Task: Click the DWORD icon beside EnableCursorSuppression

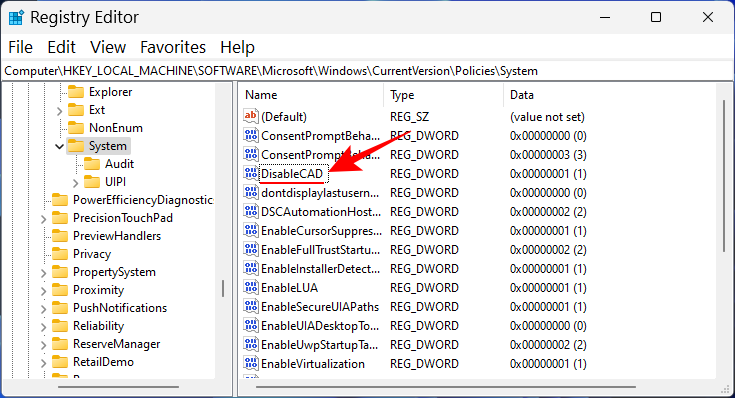Action: pos(251,231)
